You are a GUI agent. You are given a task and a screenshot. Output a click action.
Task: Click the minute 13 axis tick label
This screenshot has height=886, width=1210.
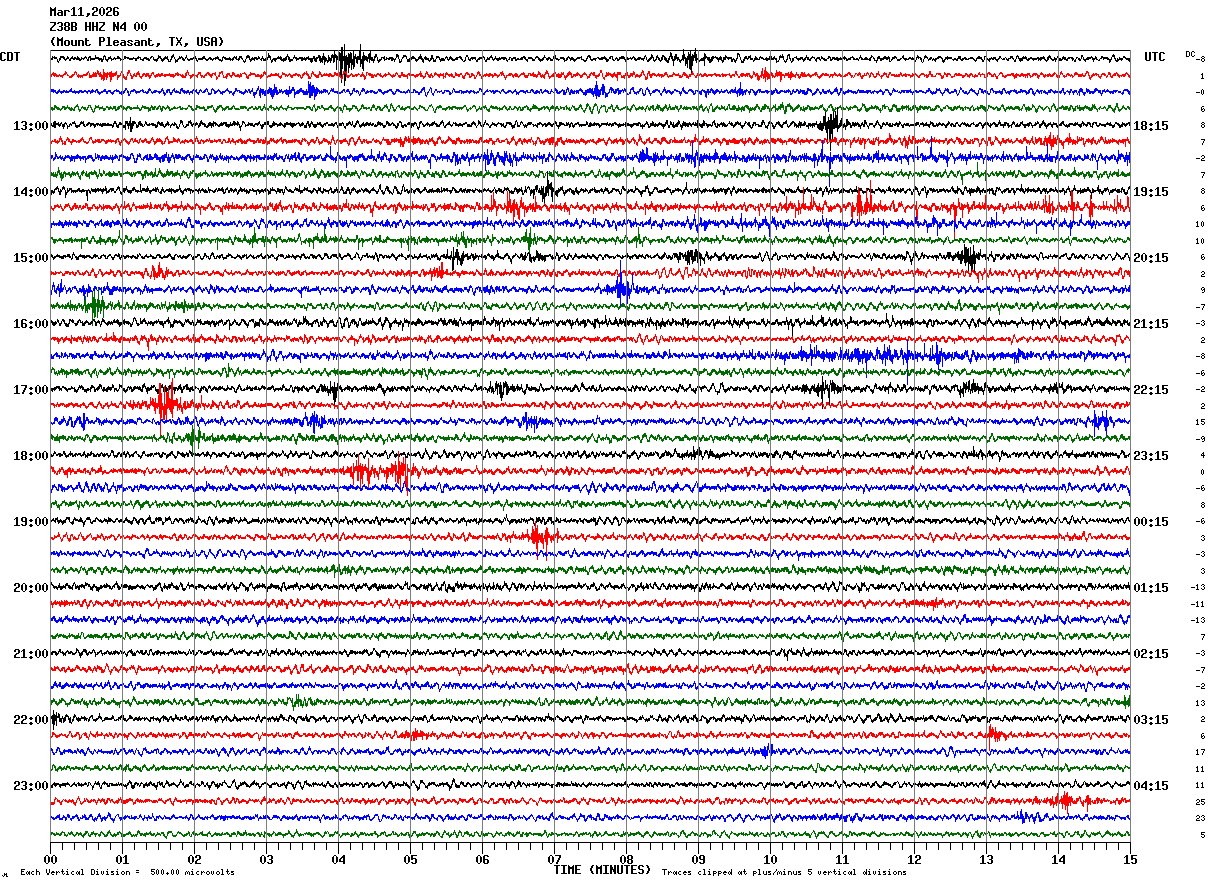(x=986, y=859)
